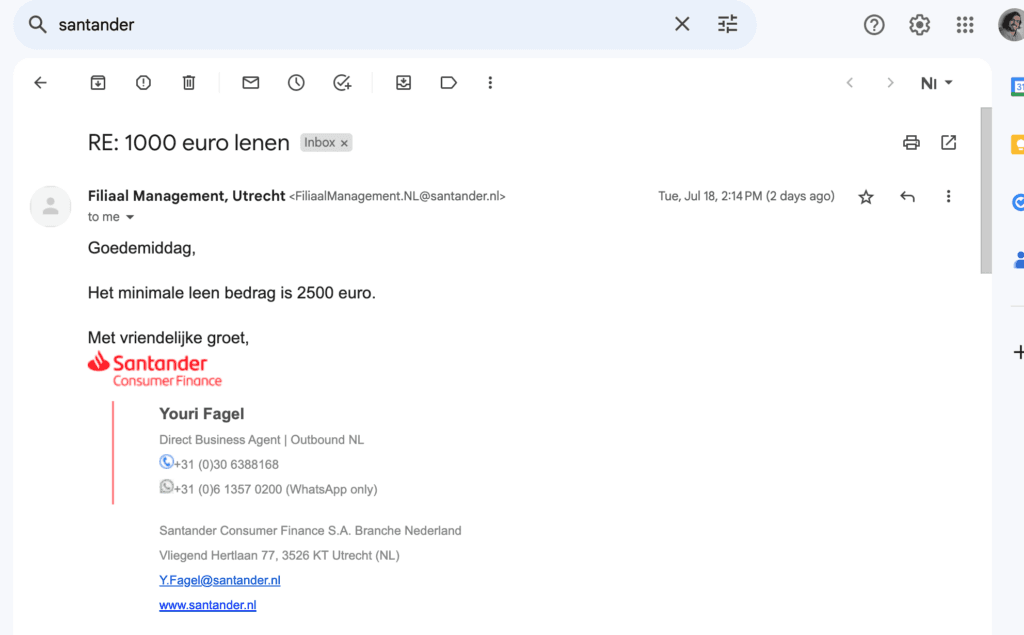This screenshot has height=635, width=1024.
Task: Remove the Inbox label from conversation
Action: [x=344, y=143]
